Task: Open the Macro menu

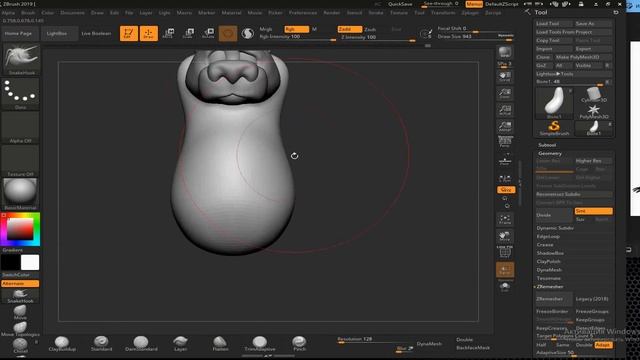Action: coord(184,13)
